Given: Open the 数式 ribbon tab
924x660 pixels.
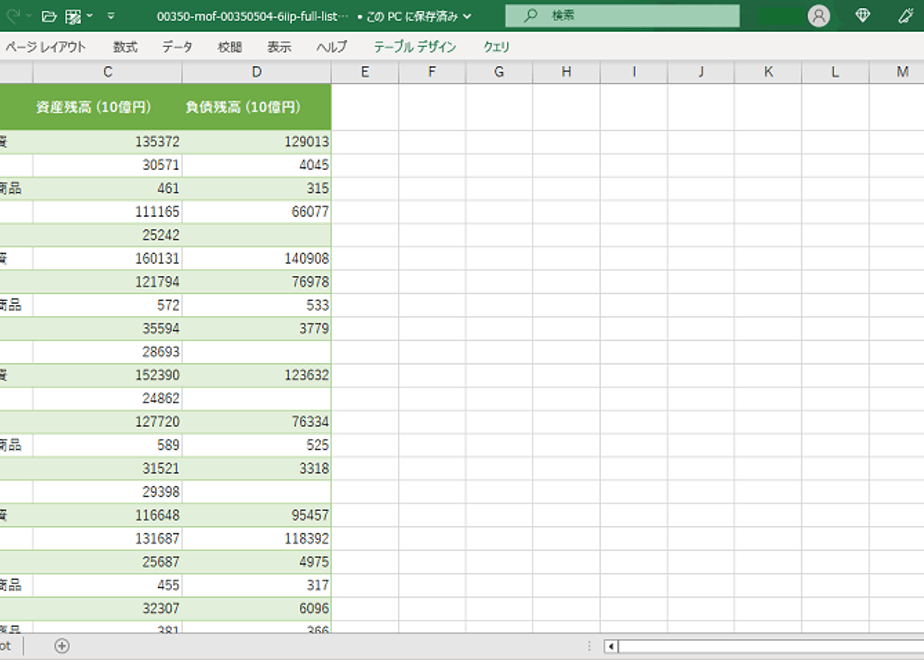Looking at the screenshot, I should pos(125,47).
